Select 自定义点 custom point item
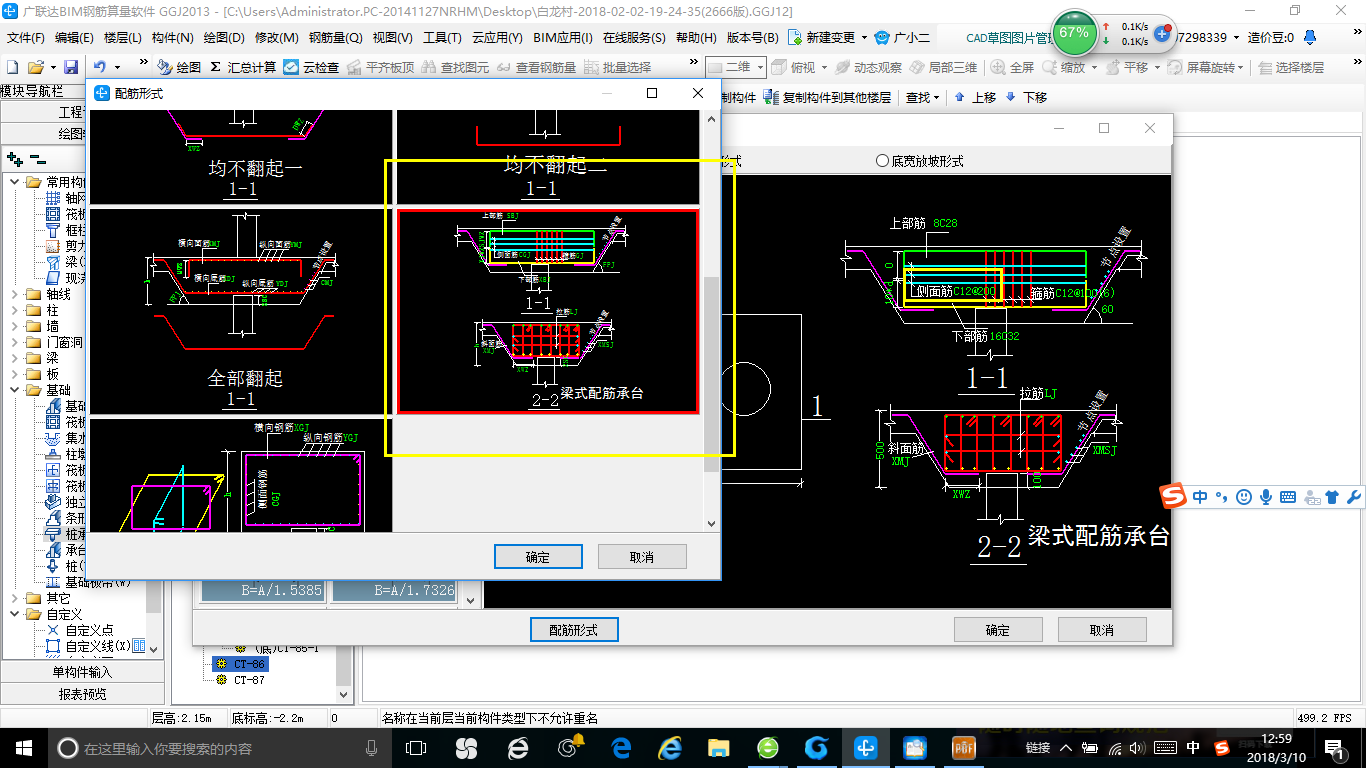Image resolution: width=1366 pixels, height=768 pixels. [x=79, y=630]
